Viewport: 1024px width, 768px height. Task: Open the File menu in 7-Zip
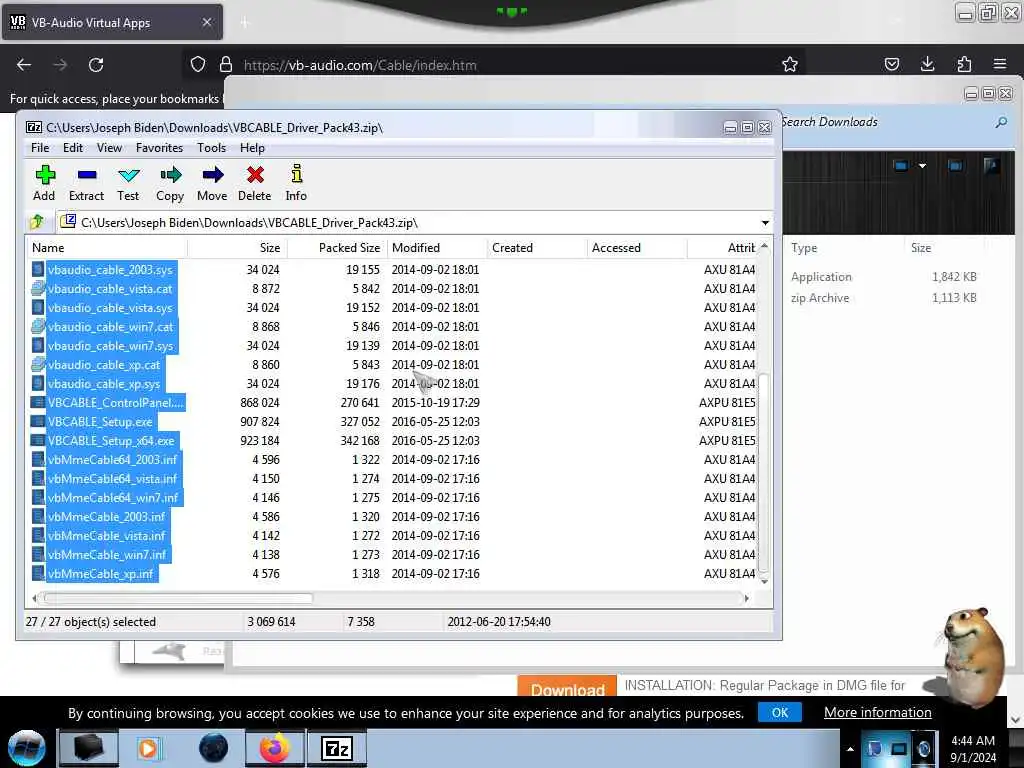point(40,148)
